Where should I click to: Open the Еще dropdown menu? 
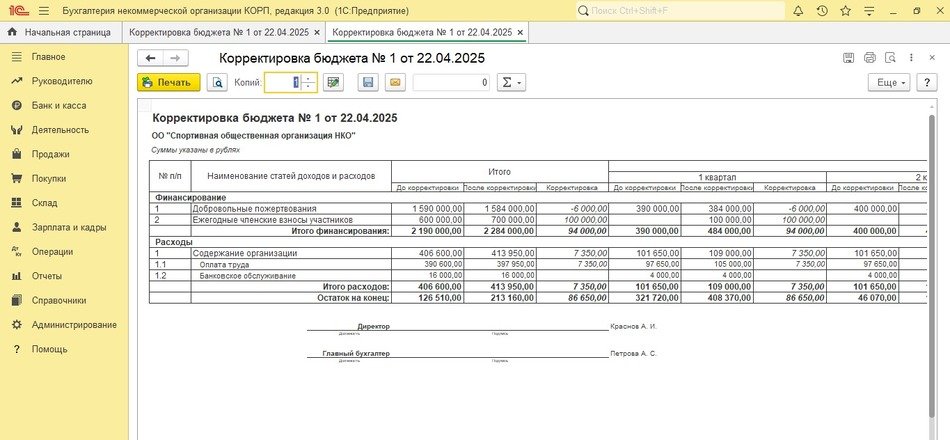pos(887,83)
